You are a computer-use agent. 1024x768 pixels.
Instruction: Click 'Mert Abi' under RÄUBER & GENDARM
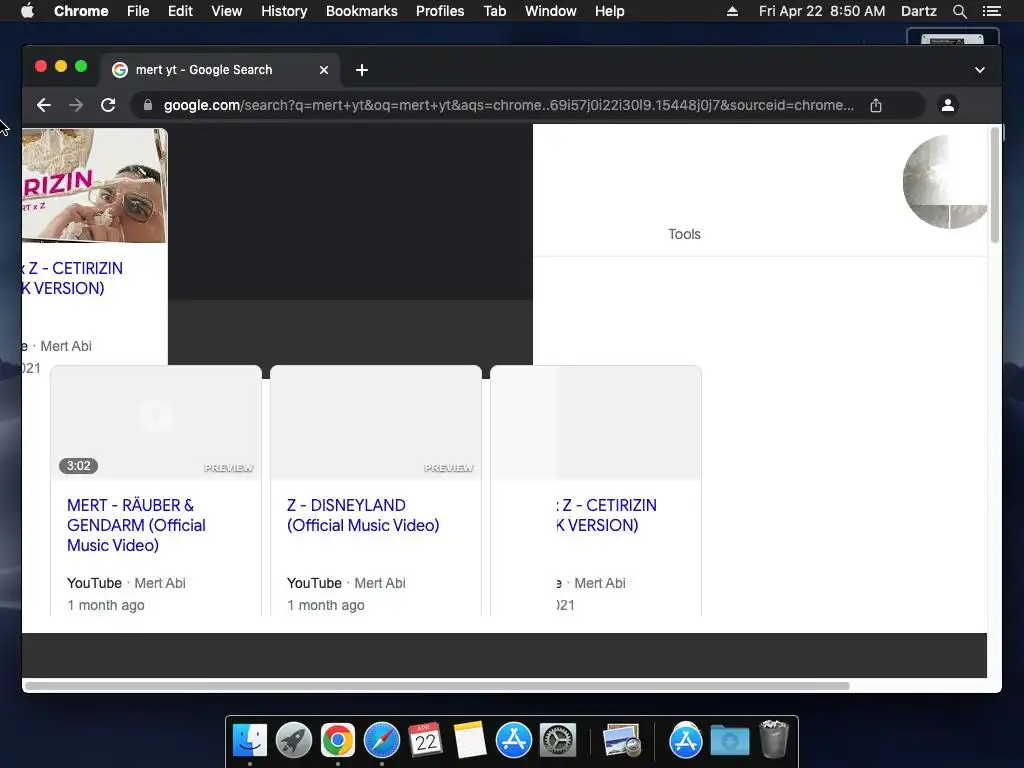pyautogui.click(x=160, y=583)
